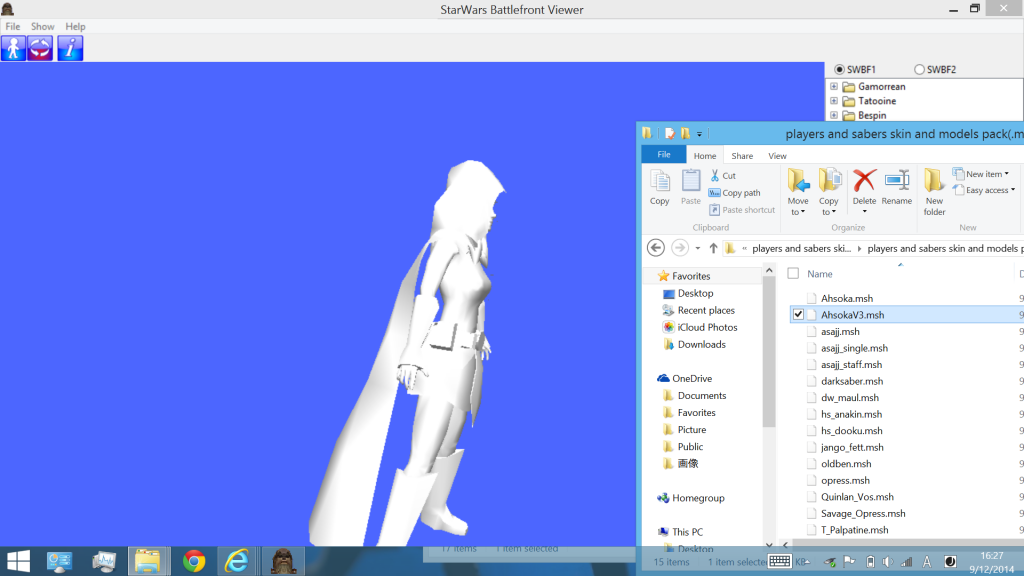
Task: Expand the Gamorrean tree folder
Action: pos(834,86)
